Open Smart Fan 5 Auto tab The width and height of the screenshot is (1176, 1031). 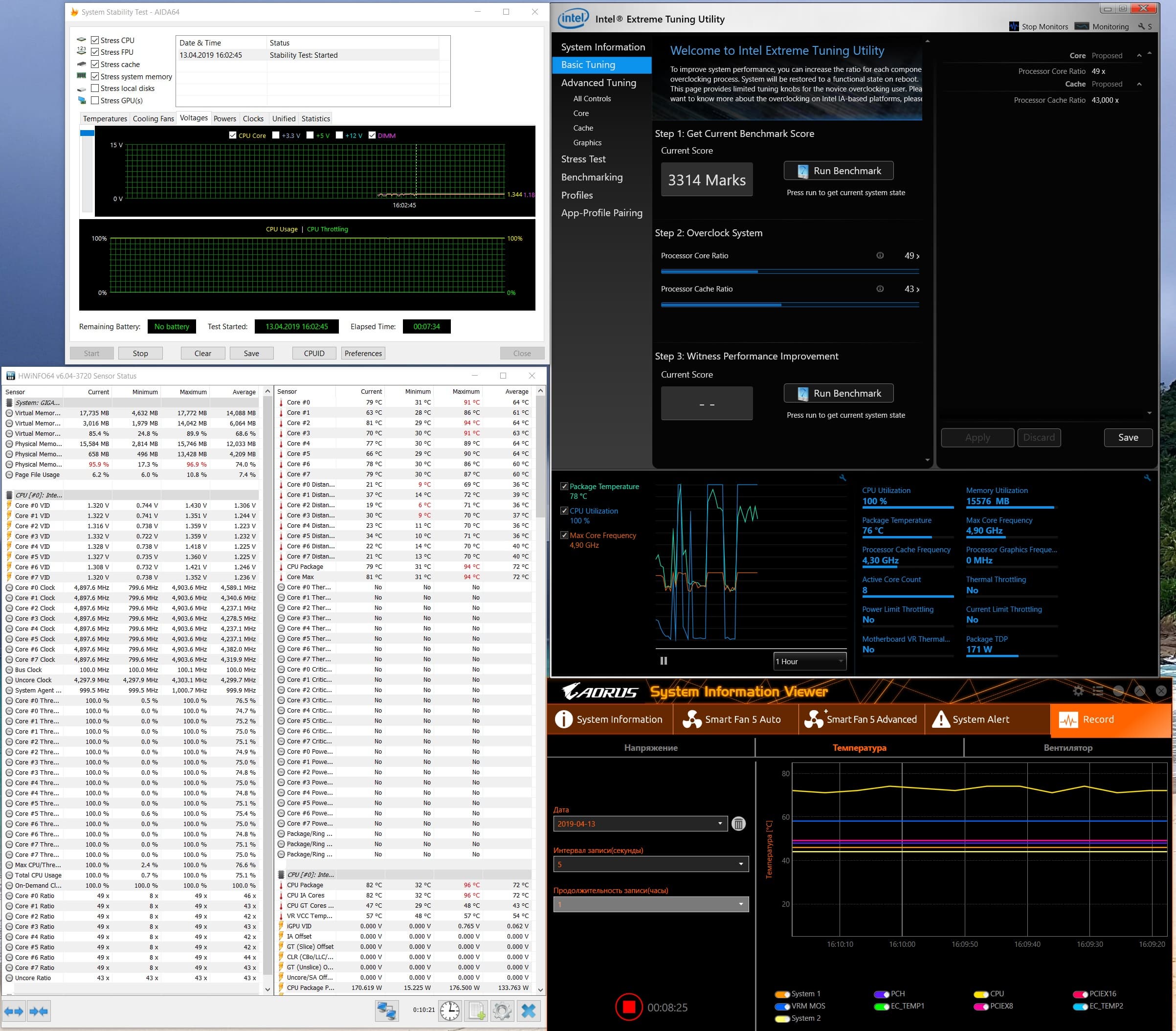(732, 719)
